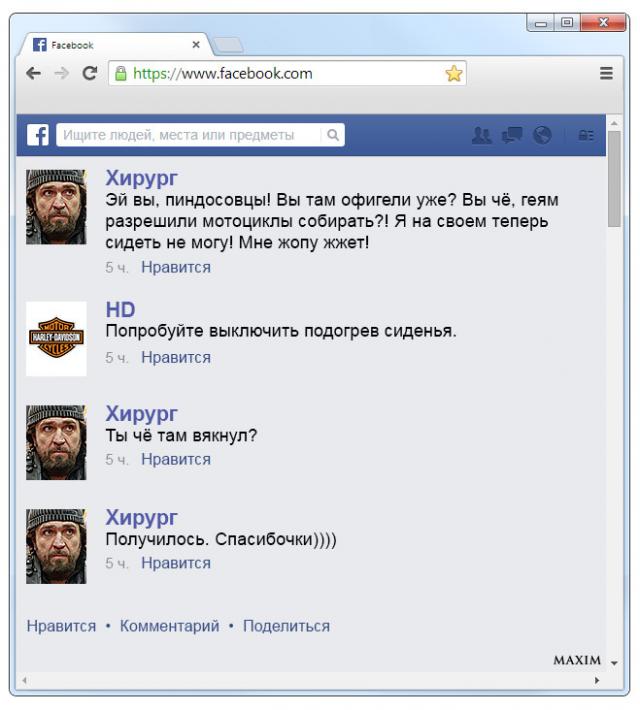
Task: Click the Facebook logo in the blue header
Action: 38,135
